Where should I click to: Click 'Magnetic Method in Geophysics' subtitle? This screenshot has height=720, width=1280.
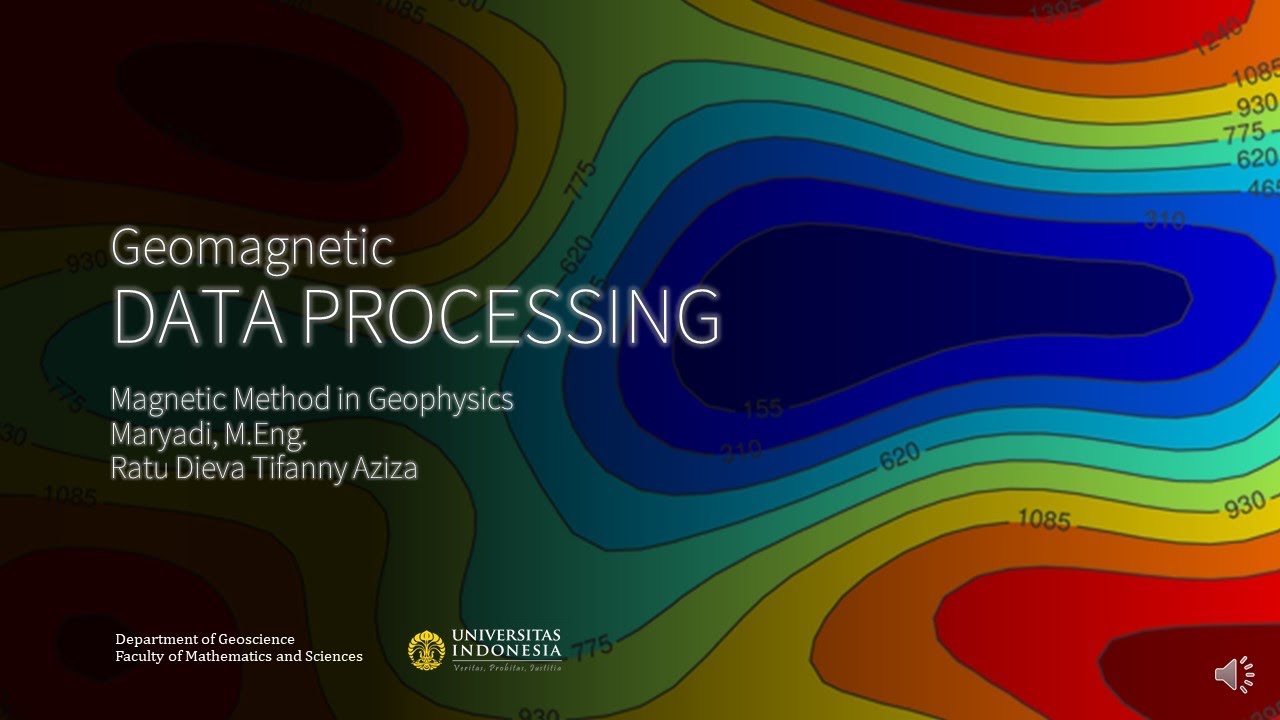312,400
